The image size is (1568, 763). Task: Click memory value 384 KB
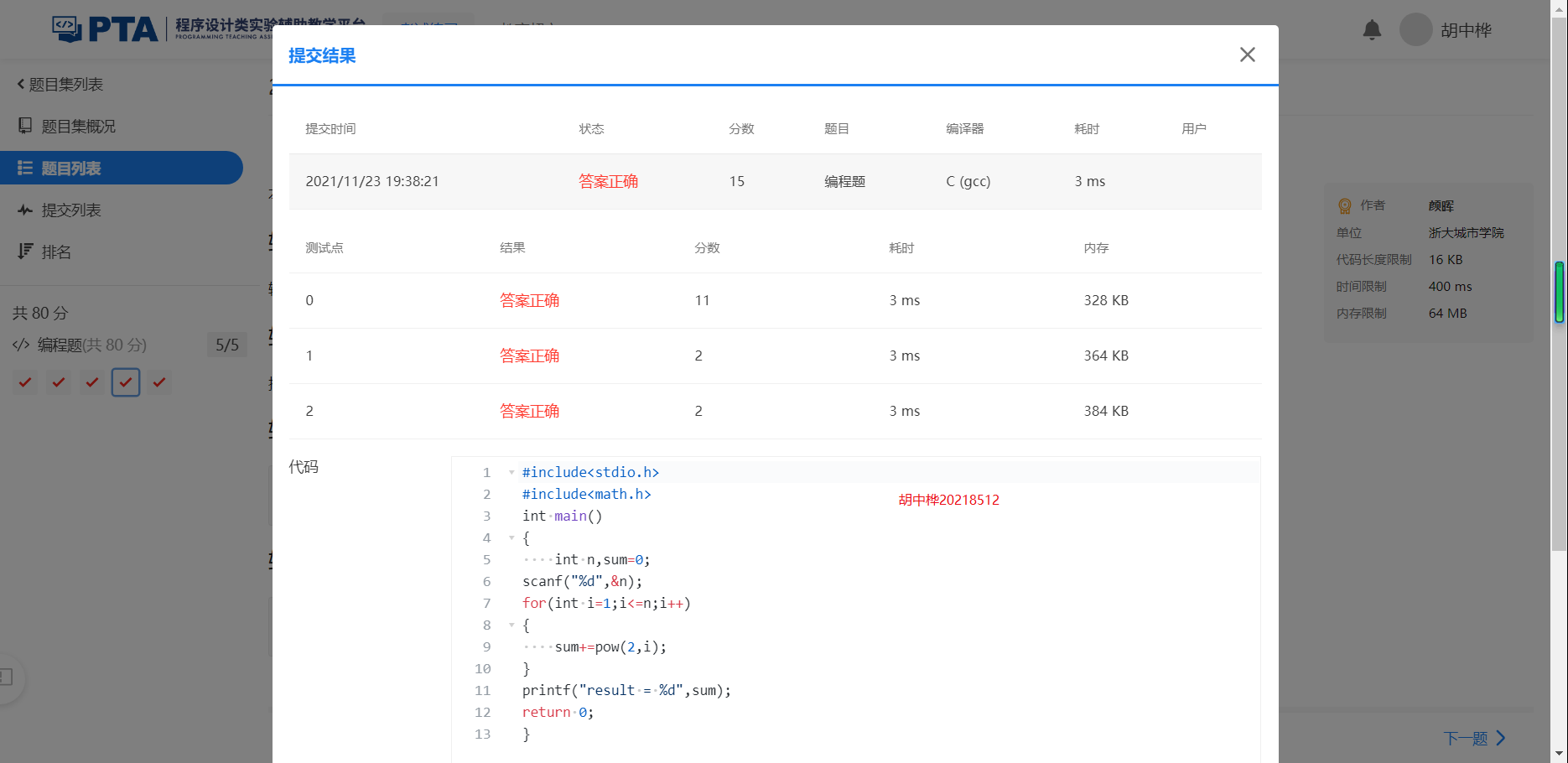tap(1106, 411)
